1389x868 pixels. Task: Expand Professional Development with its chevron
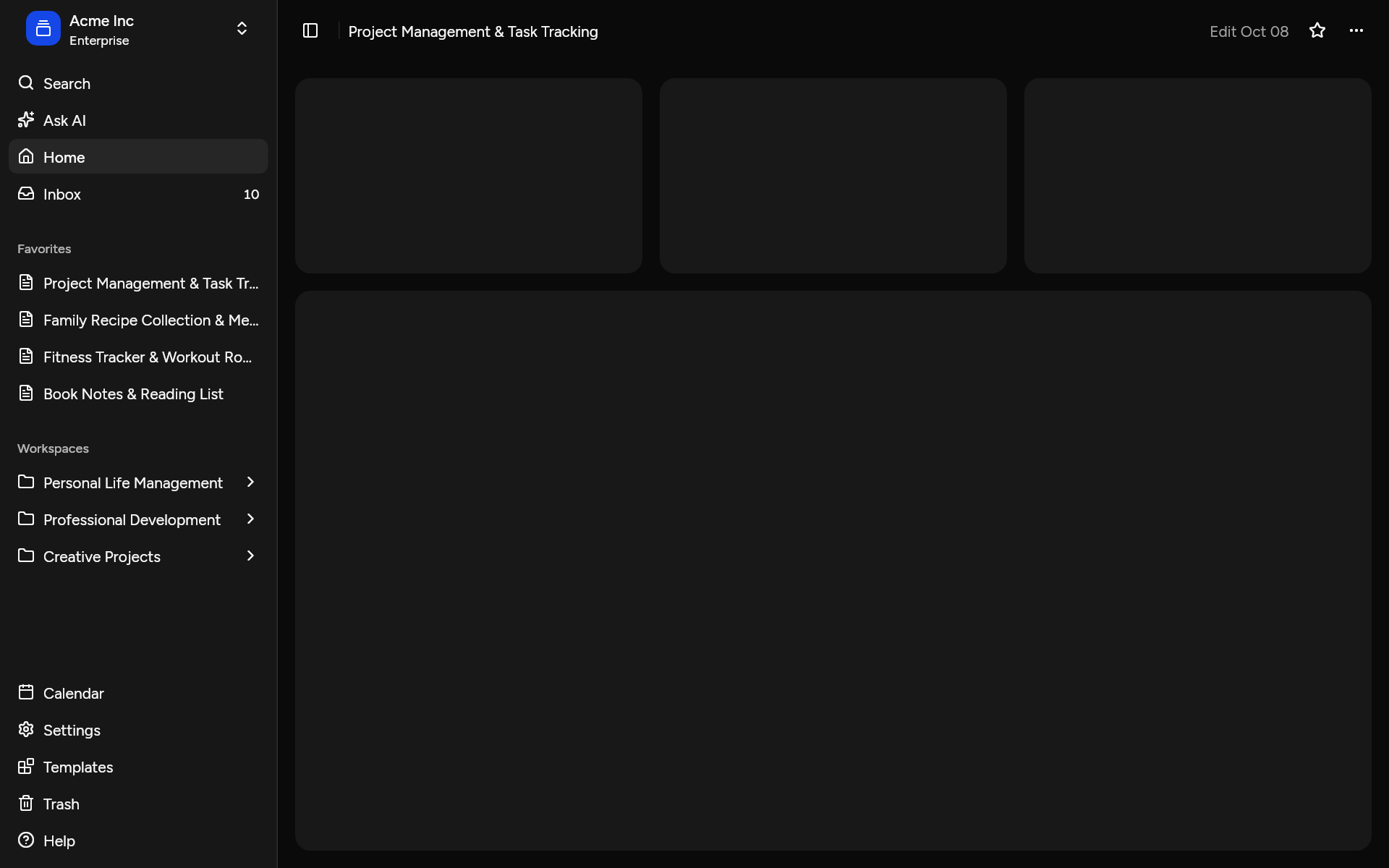[x=250, y=519]
